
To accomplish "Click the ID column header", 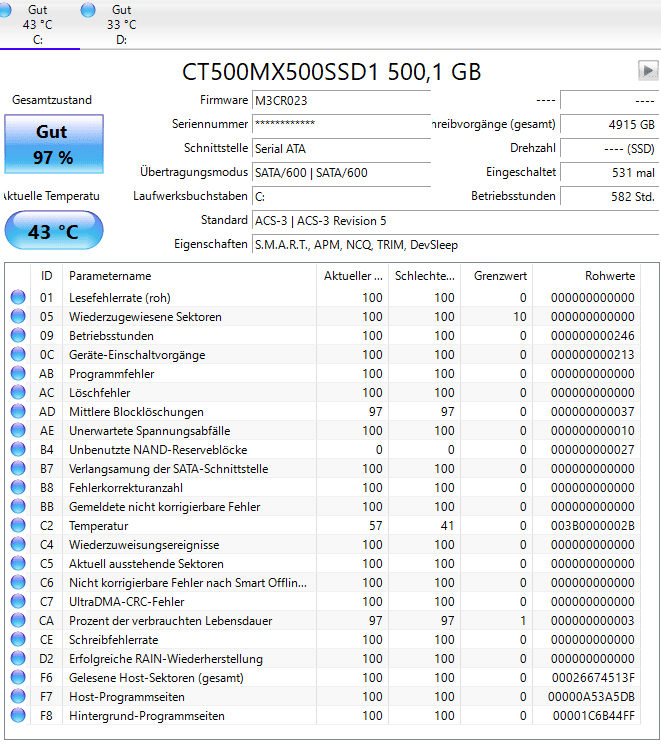I will pos(46,276).
